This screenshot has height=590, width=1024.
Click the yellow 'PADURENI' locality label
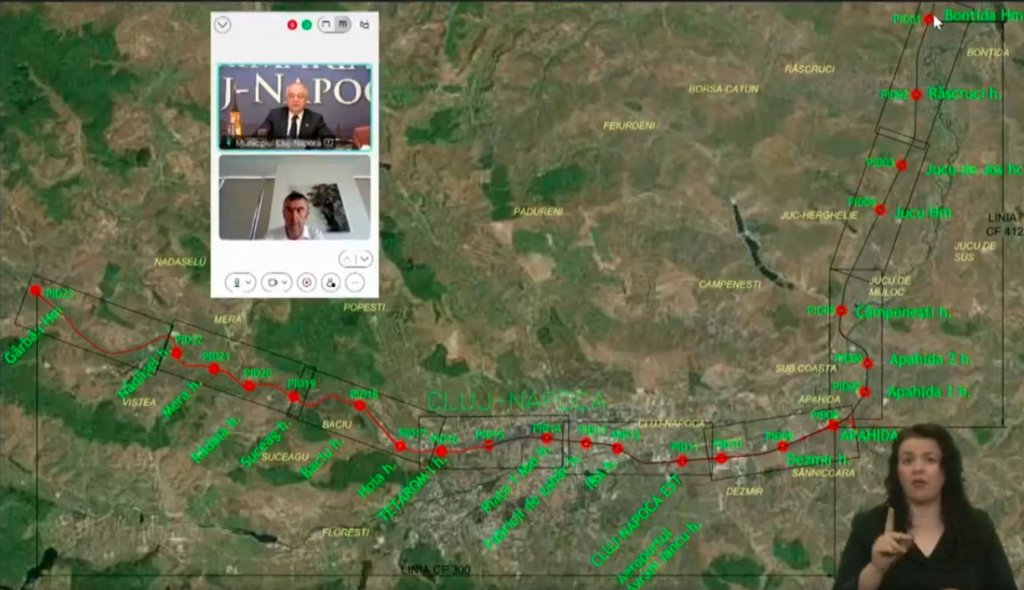[538, 212]
